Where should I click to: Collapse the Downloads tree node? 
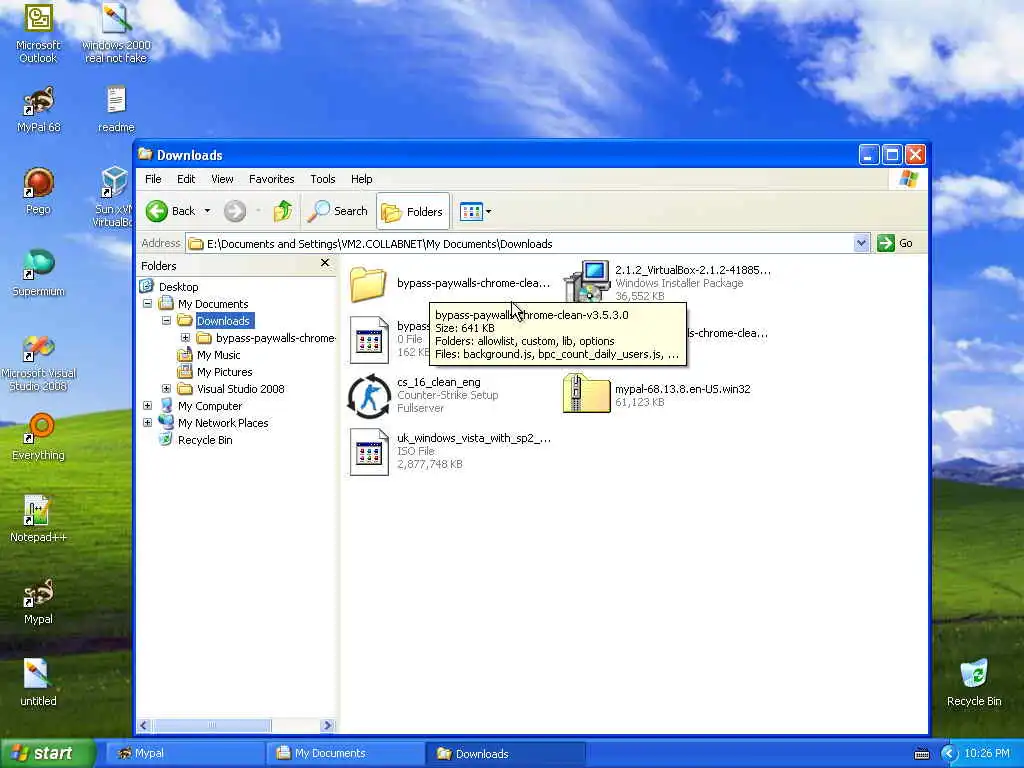pyautogui.click(x=167, y=321)
